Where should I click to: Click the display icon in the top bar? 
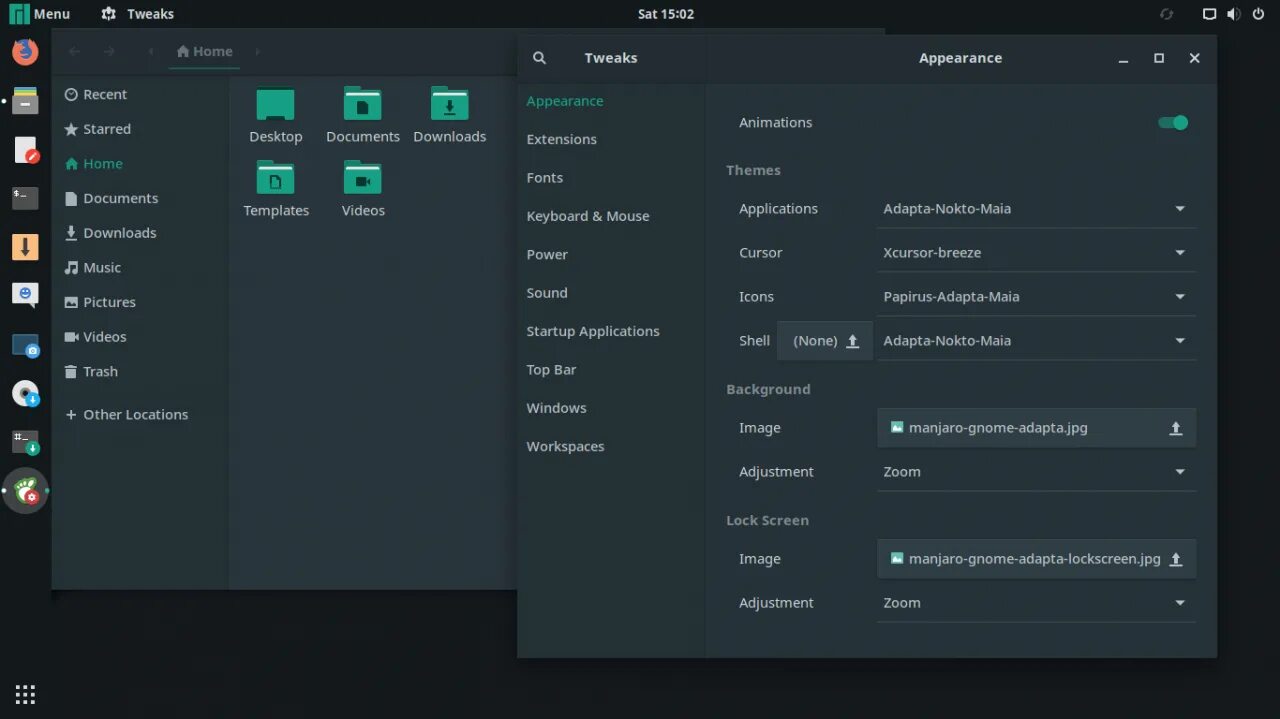point(1209,14)
